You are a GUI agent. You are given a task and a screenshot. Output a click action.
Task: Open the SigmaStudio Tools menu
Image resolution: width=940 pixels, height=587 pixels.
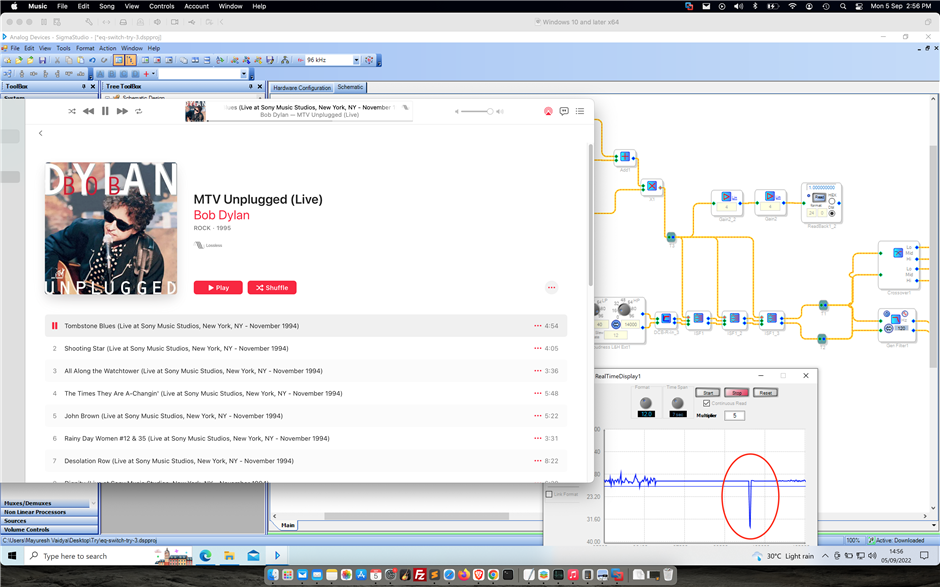tap(64, 48)
